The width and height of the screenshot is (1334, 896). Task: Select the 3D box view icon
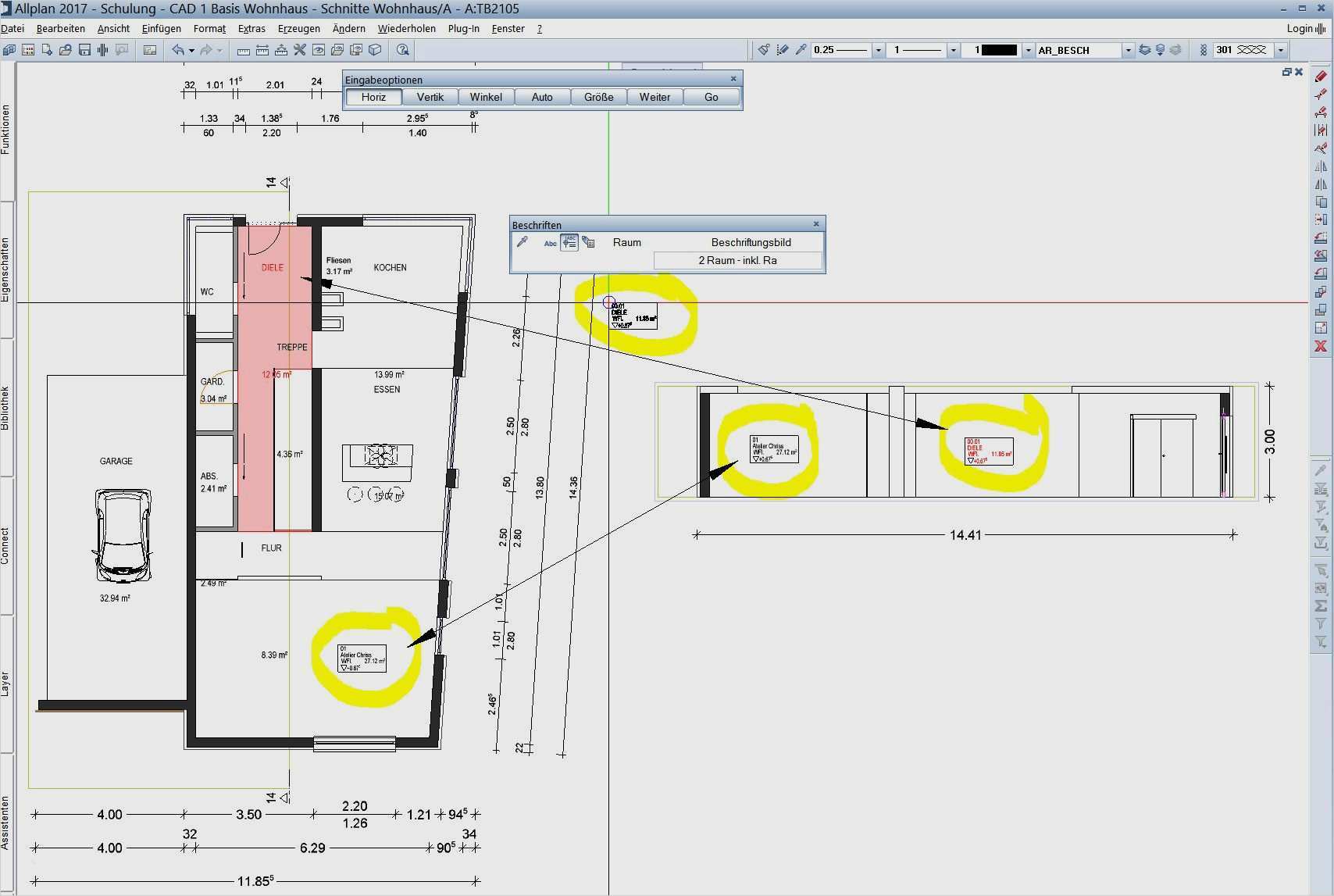coord(375,50)
